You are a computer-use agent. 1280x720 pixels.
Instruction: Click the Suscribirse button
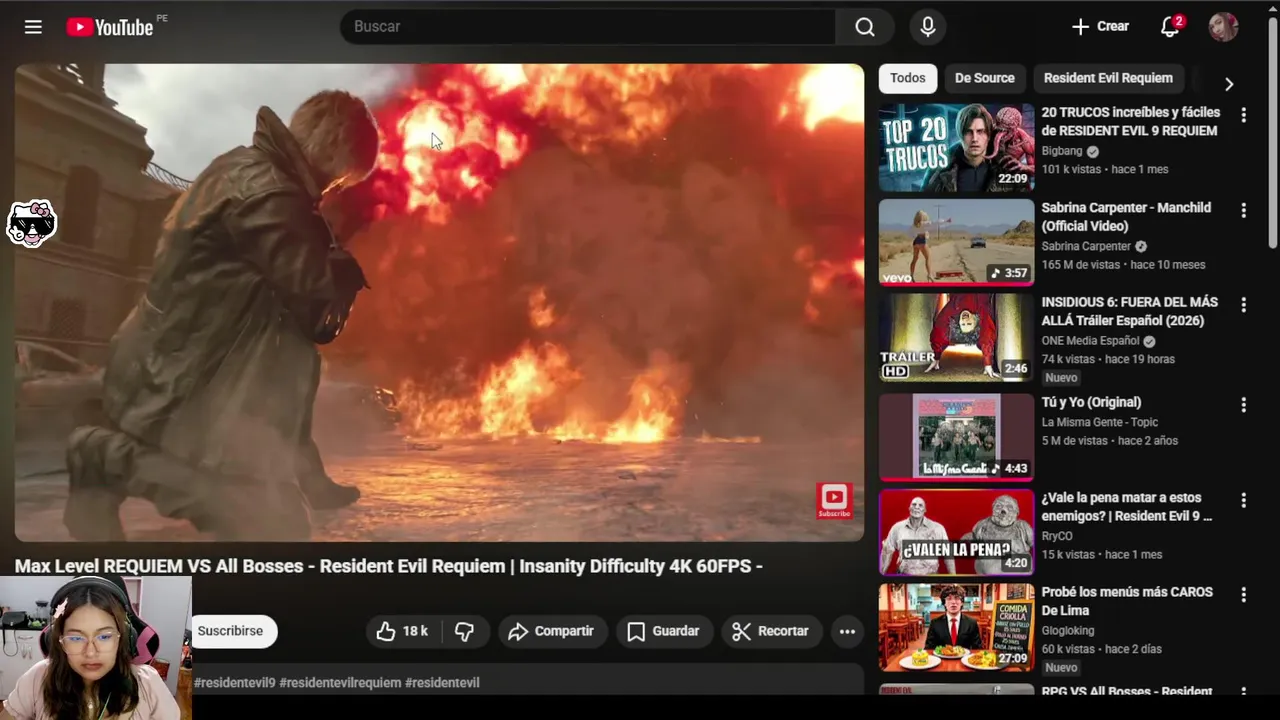click(231, 631)
